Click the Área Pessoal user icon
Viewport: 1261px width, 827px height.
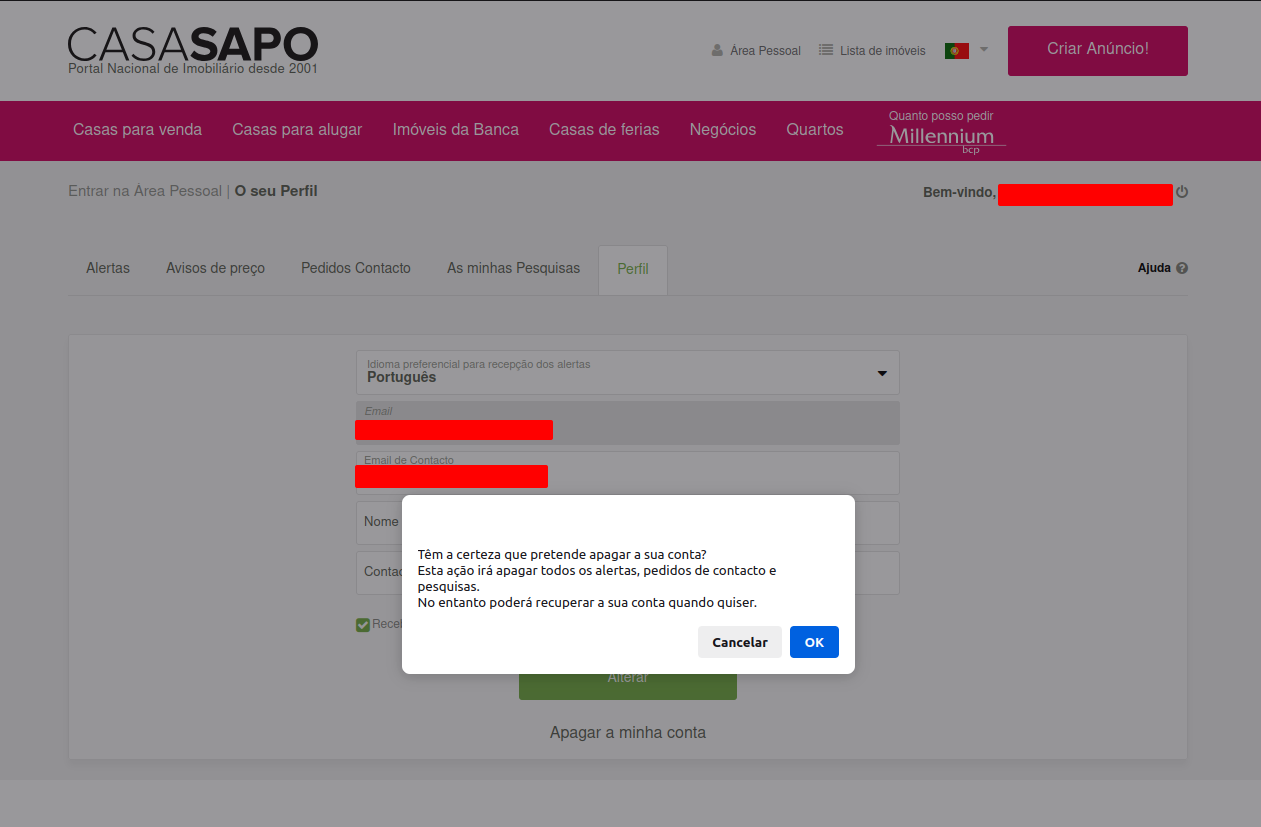717,50
